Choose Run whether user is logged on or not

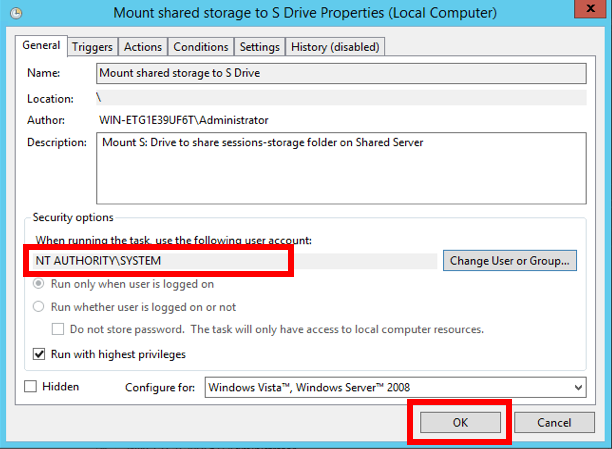pyautogui.click(x=40, y=307)
